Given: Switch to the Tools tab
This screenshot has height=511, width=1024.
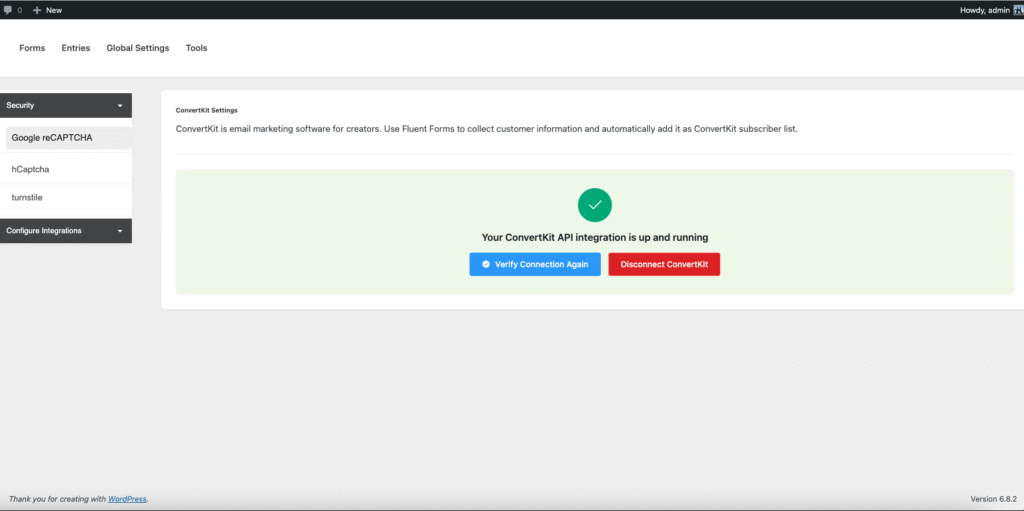Looking at the screenshot, I should (196, 48).
